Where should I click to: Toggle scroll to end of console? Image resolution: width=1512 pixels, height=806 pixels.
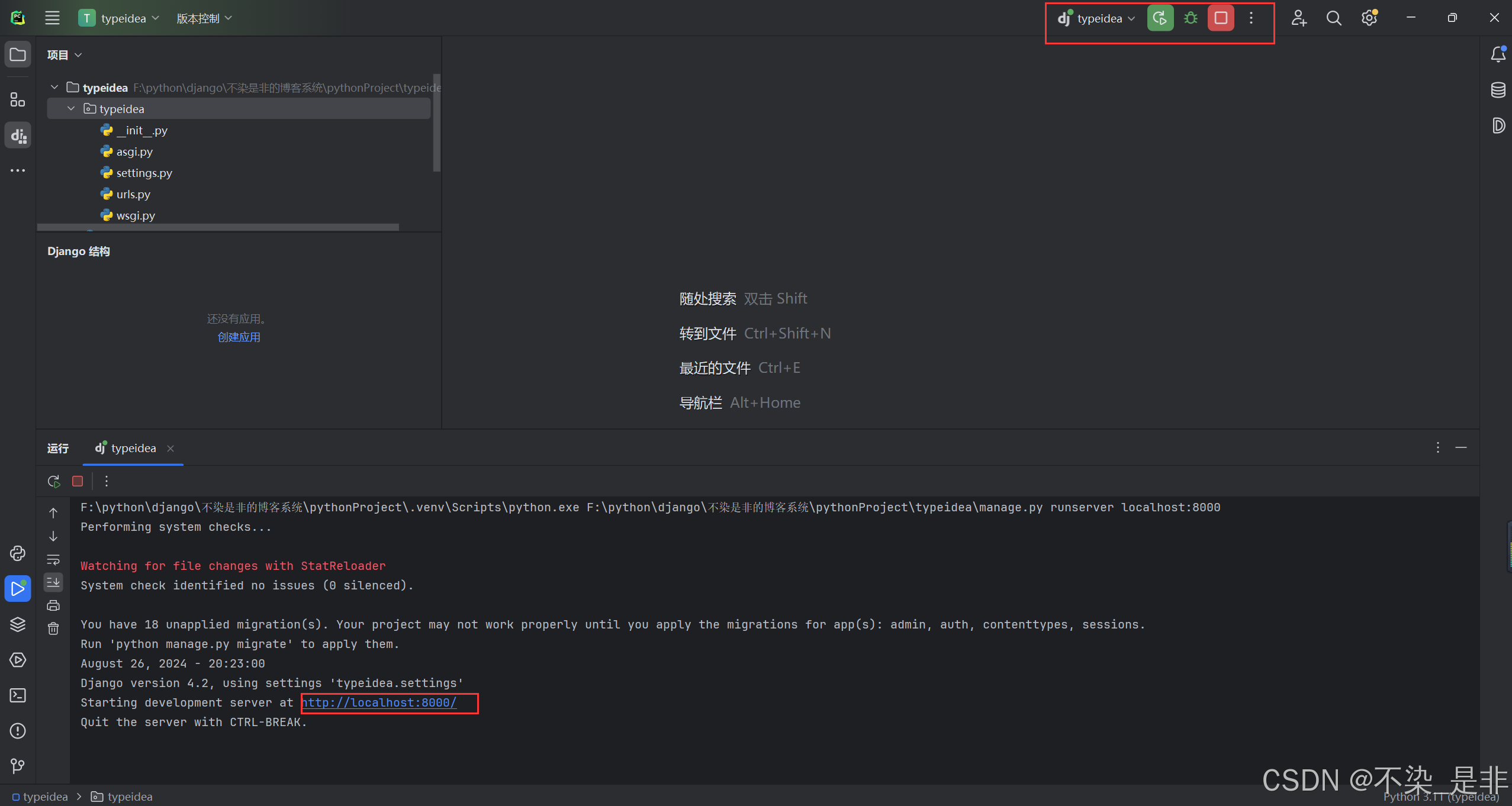coord(53,582)
